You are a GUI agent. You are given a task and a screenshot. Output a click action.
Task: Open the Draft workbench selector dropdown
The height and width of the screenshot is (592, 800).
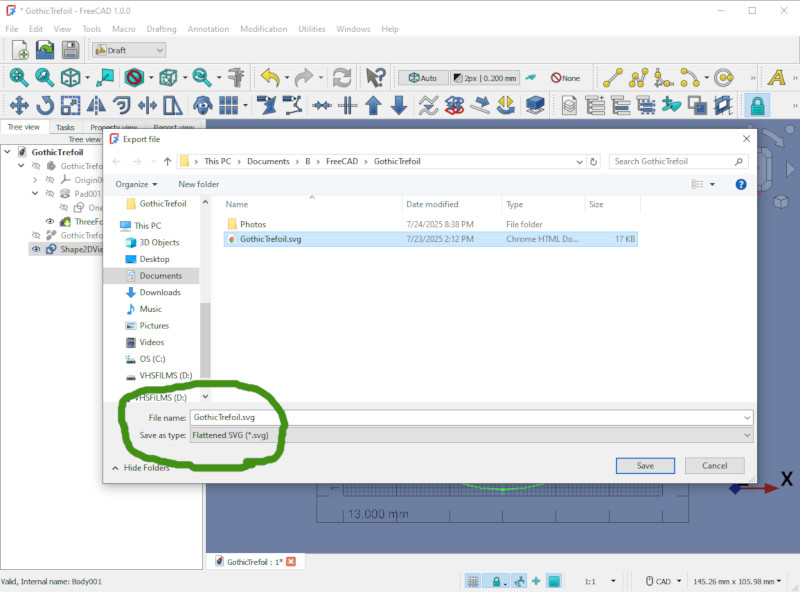[129, 50]
